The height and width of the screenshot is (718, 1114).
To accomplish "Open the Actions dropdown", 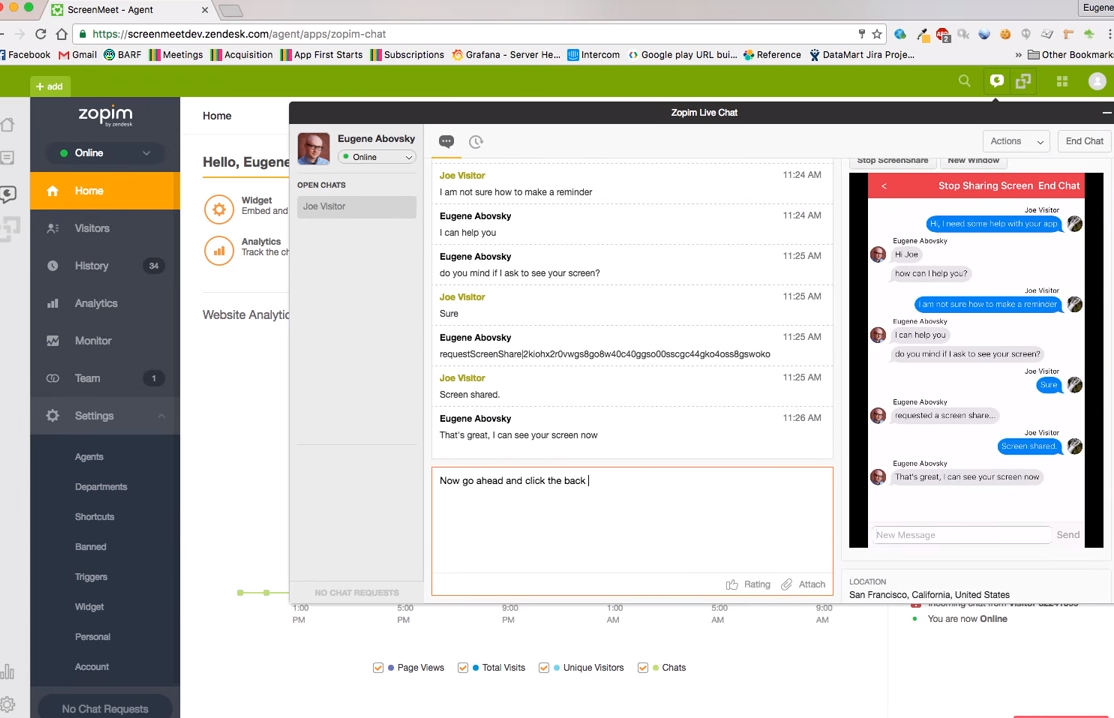I will [1016, 141].
